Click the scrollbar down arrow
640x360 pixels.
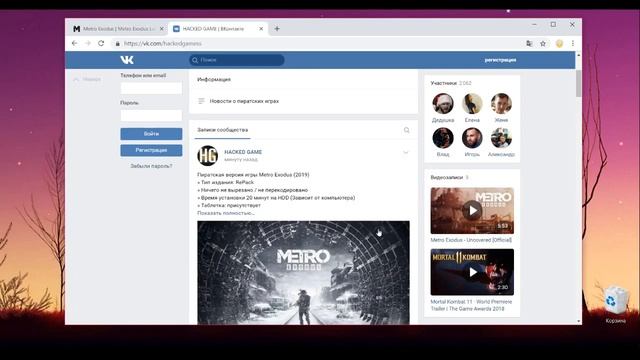[x=578, y=321]
